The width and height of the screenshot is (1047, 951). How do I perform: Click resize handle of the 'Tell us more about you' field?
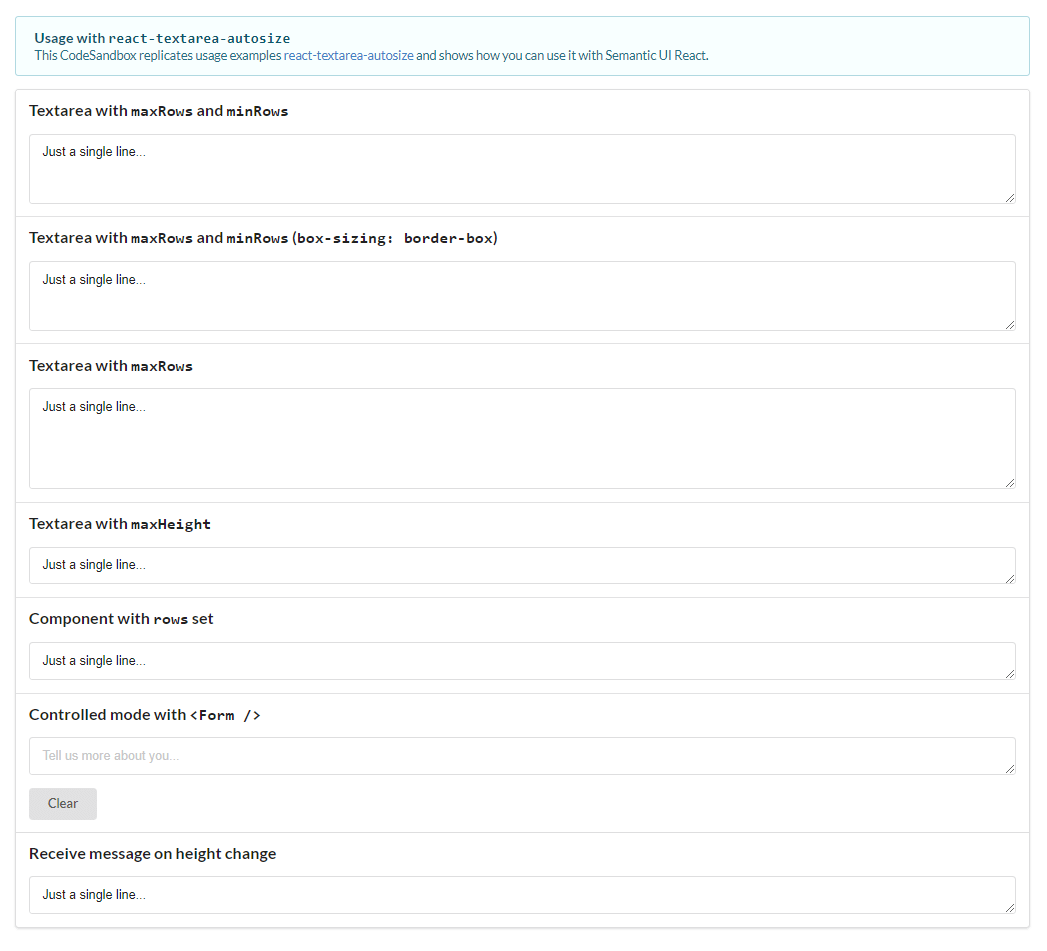click(x=1010, y=769)
